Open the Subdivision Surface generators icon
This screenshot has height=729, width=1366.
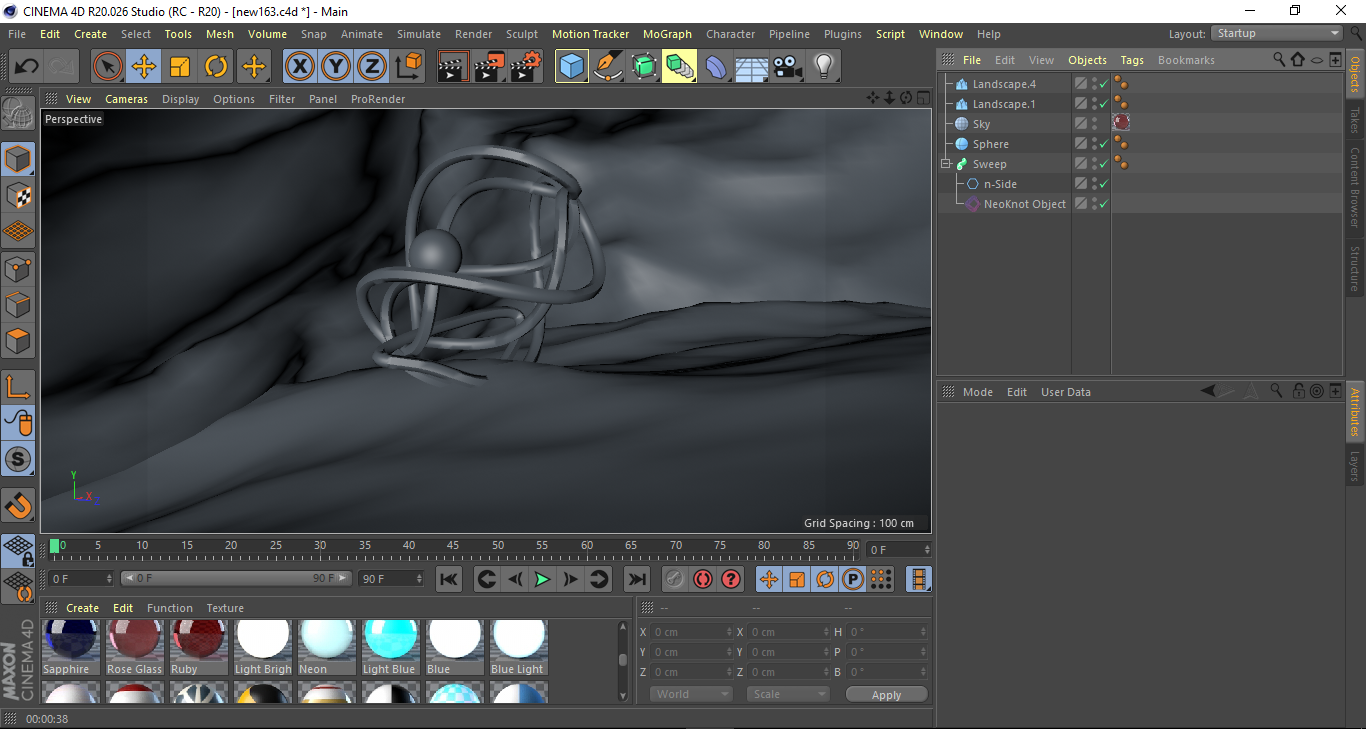click(644, 67)
